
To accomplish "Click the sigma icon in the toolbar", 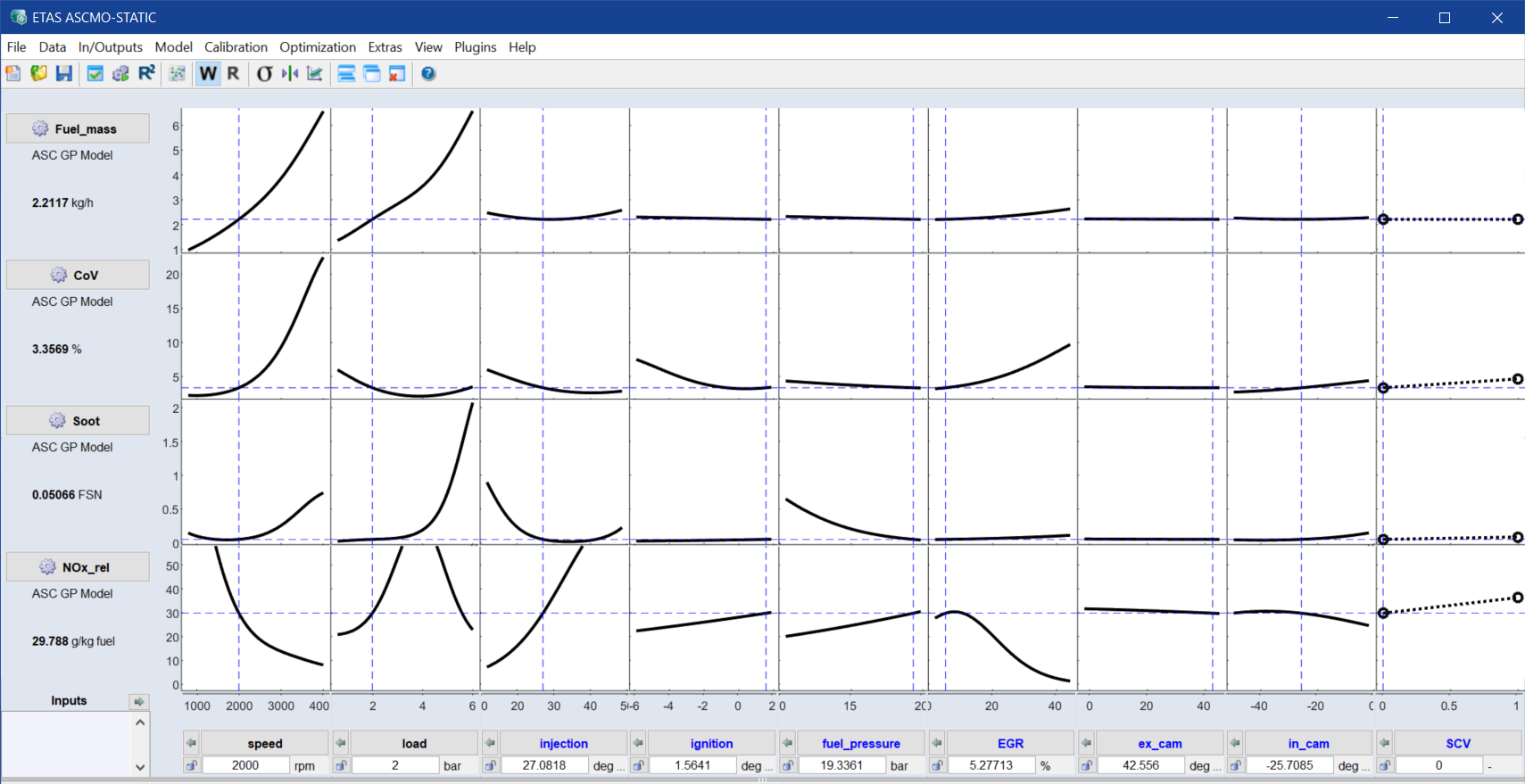I will coord(264,74).
